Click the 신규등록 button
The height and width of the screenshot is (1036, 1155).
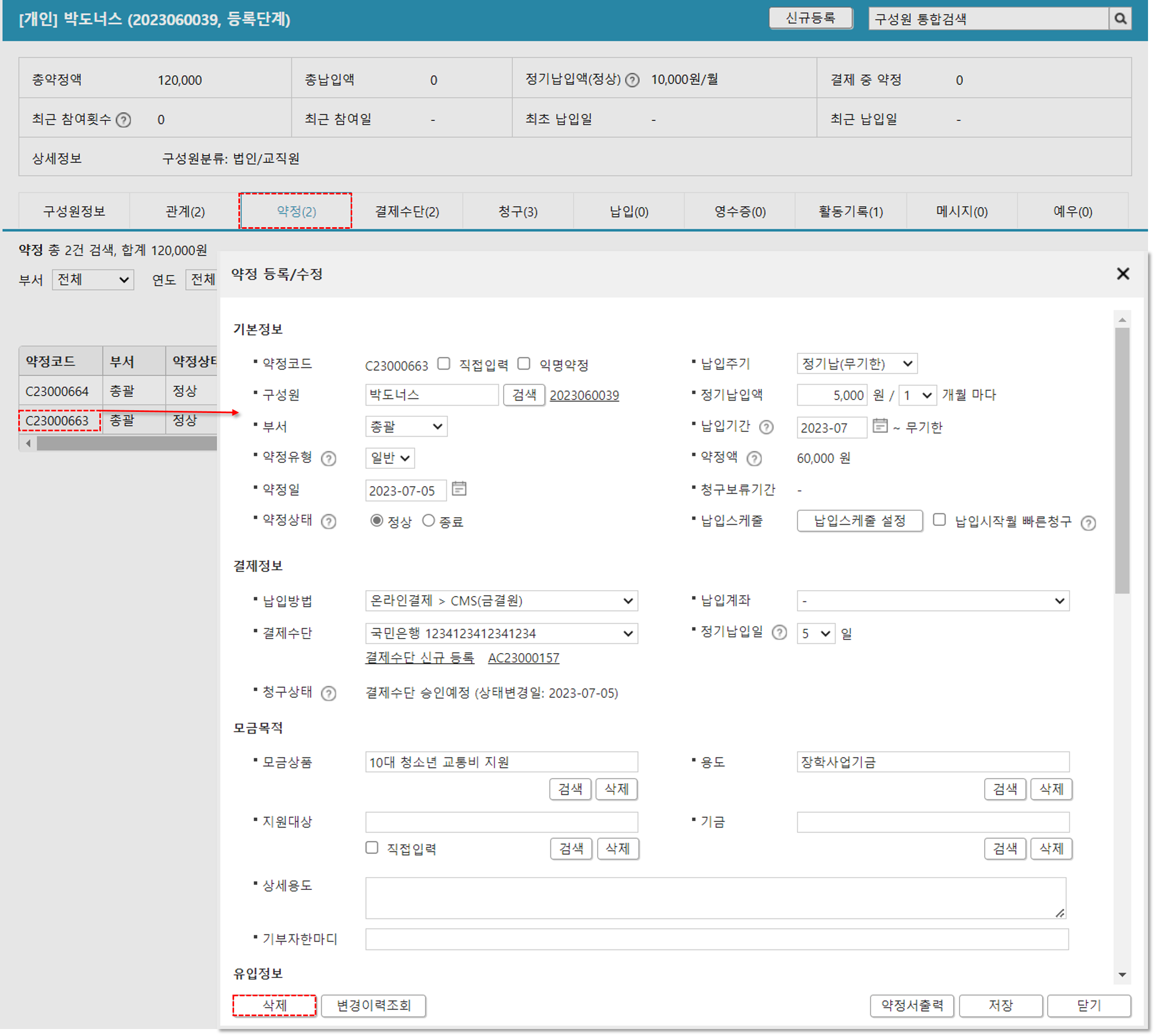(x=811, y=18)
